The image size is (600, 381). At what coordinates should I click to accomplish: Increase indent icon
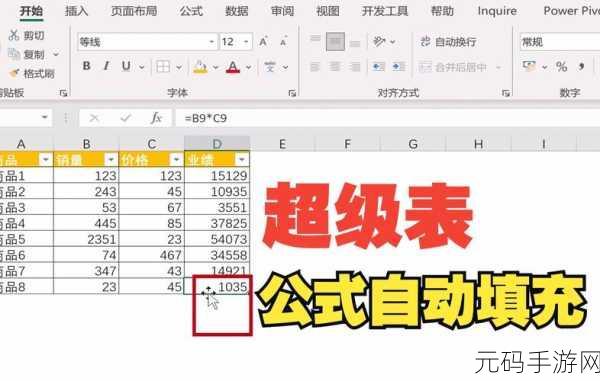399,67
